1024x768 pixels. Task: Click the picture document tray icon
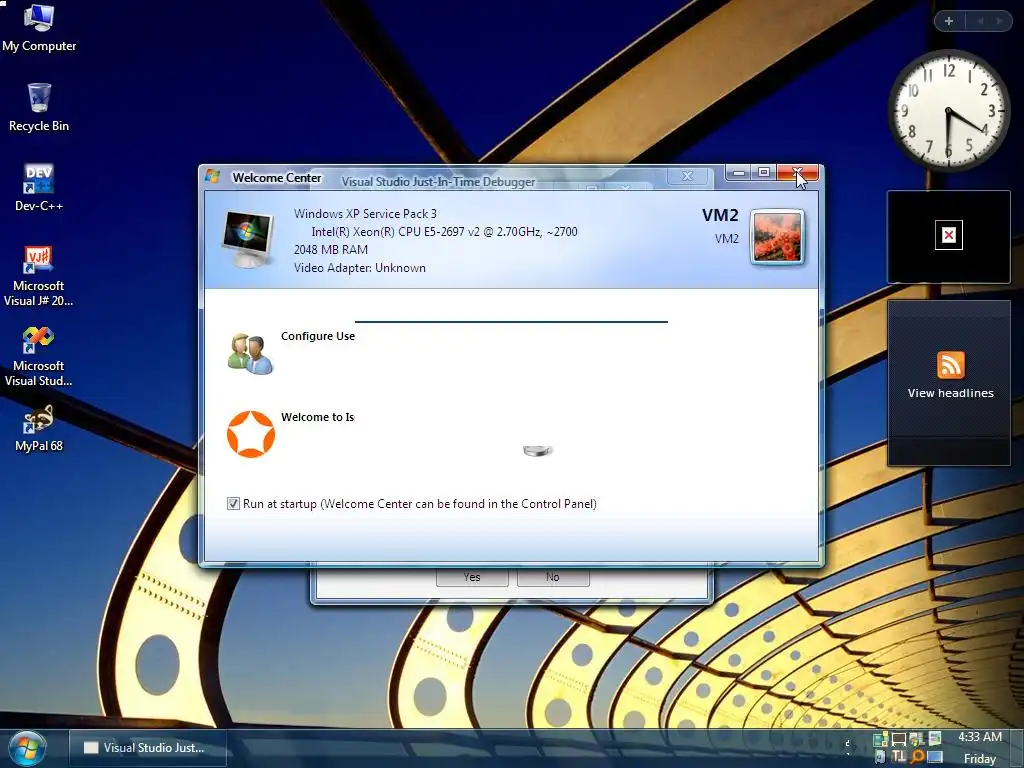click(x=935, y=738)
